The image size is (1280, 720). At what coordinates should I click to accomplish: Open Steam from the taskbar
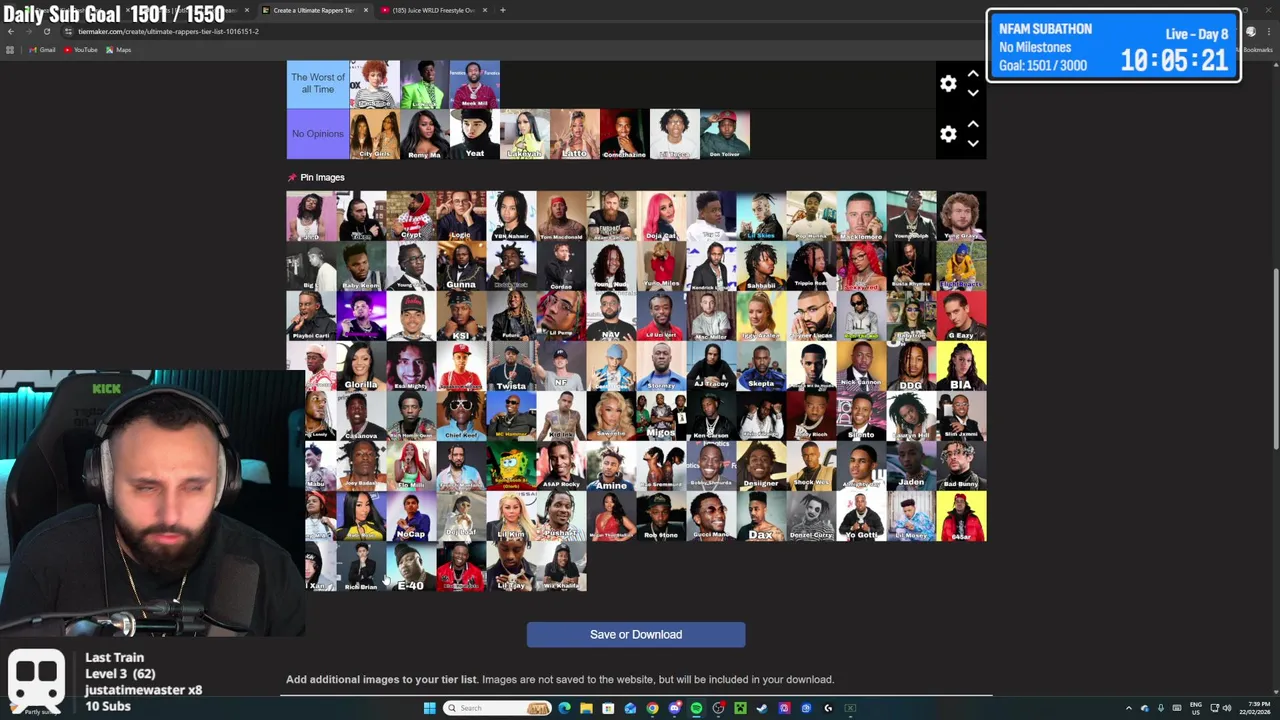[762, 708]
